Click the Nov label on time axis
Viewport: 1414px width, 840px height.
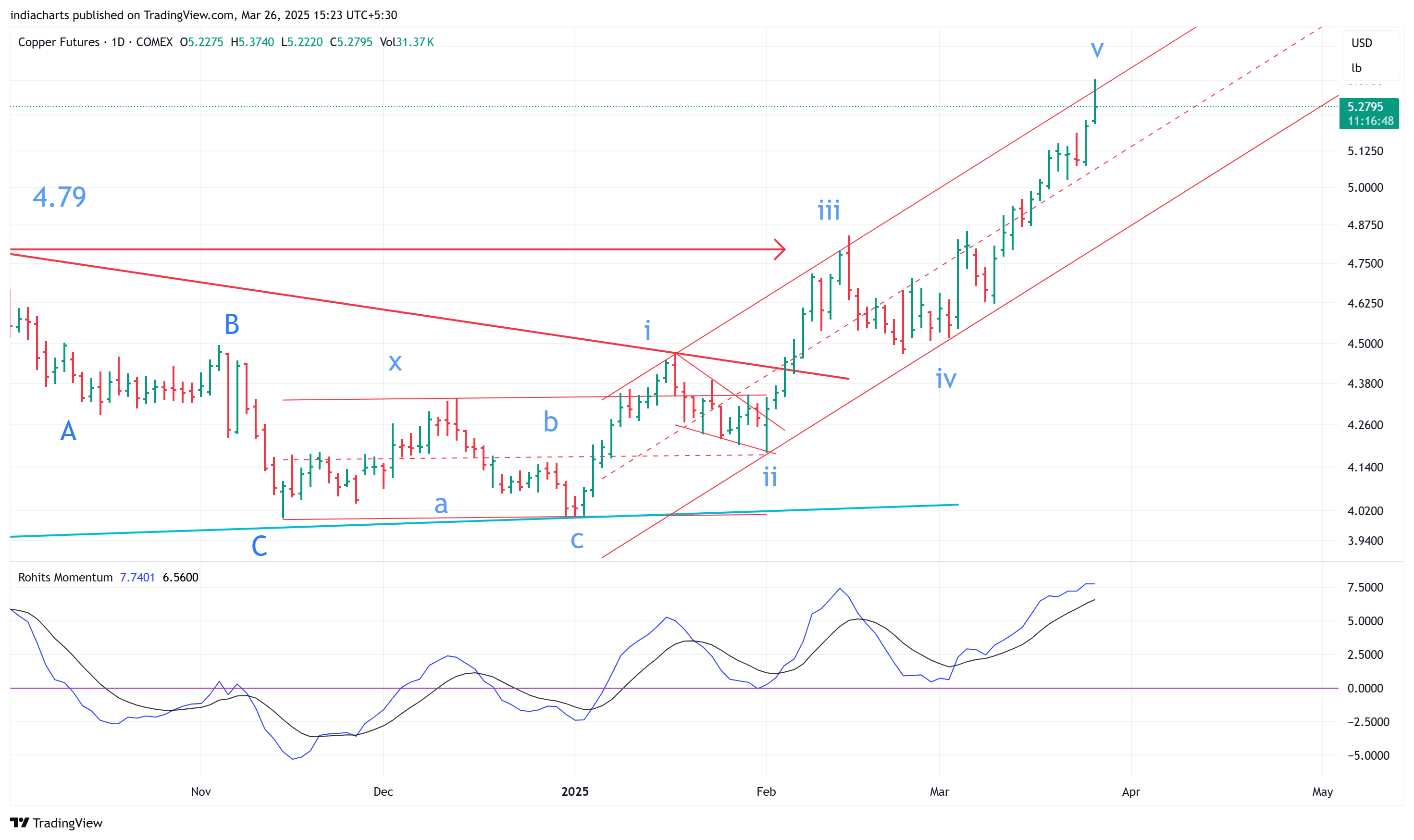(x=201, y=791)
